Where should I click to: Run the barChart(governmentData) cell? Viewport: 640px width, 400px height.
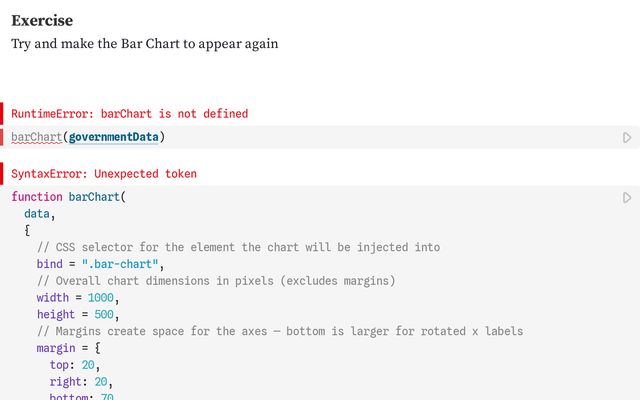point(627,137)
